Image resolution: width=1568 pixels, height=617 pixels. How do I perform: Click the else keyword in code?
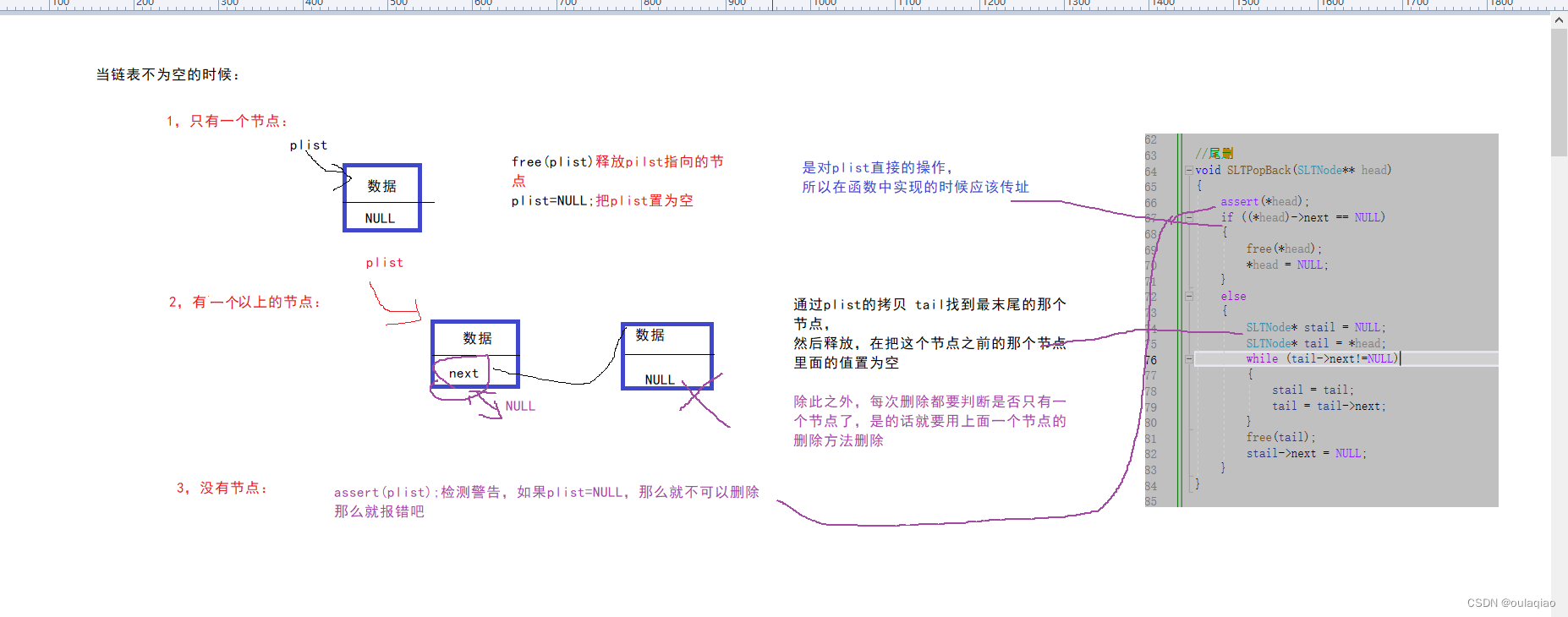click(1233, 297)
